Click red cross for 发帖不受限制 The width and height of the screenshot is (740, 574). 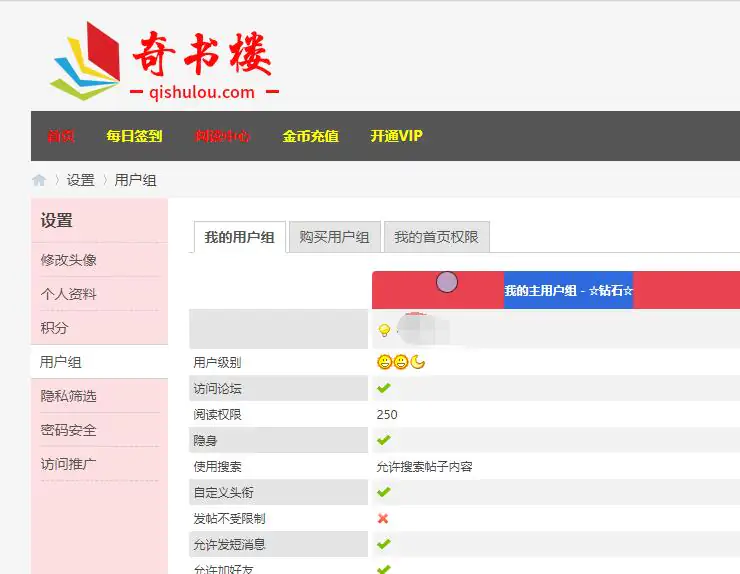point(383,518)
